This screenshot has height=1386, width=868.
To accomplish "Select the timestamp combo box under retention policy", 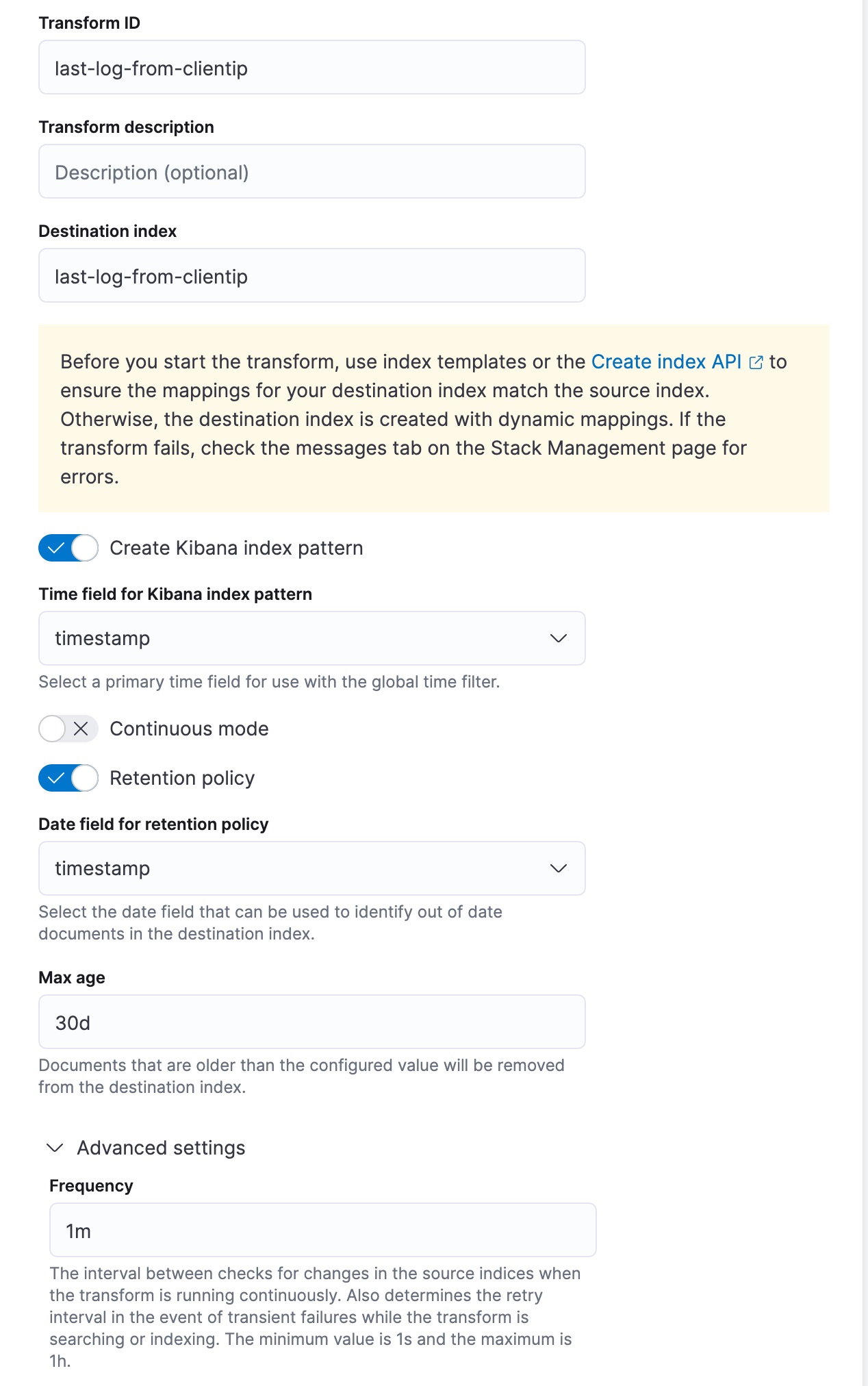I will click(x=311, y=868).
